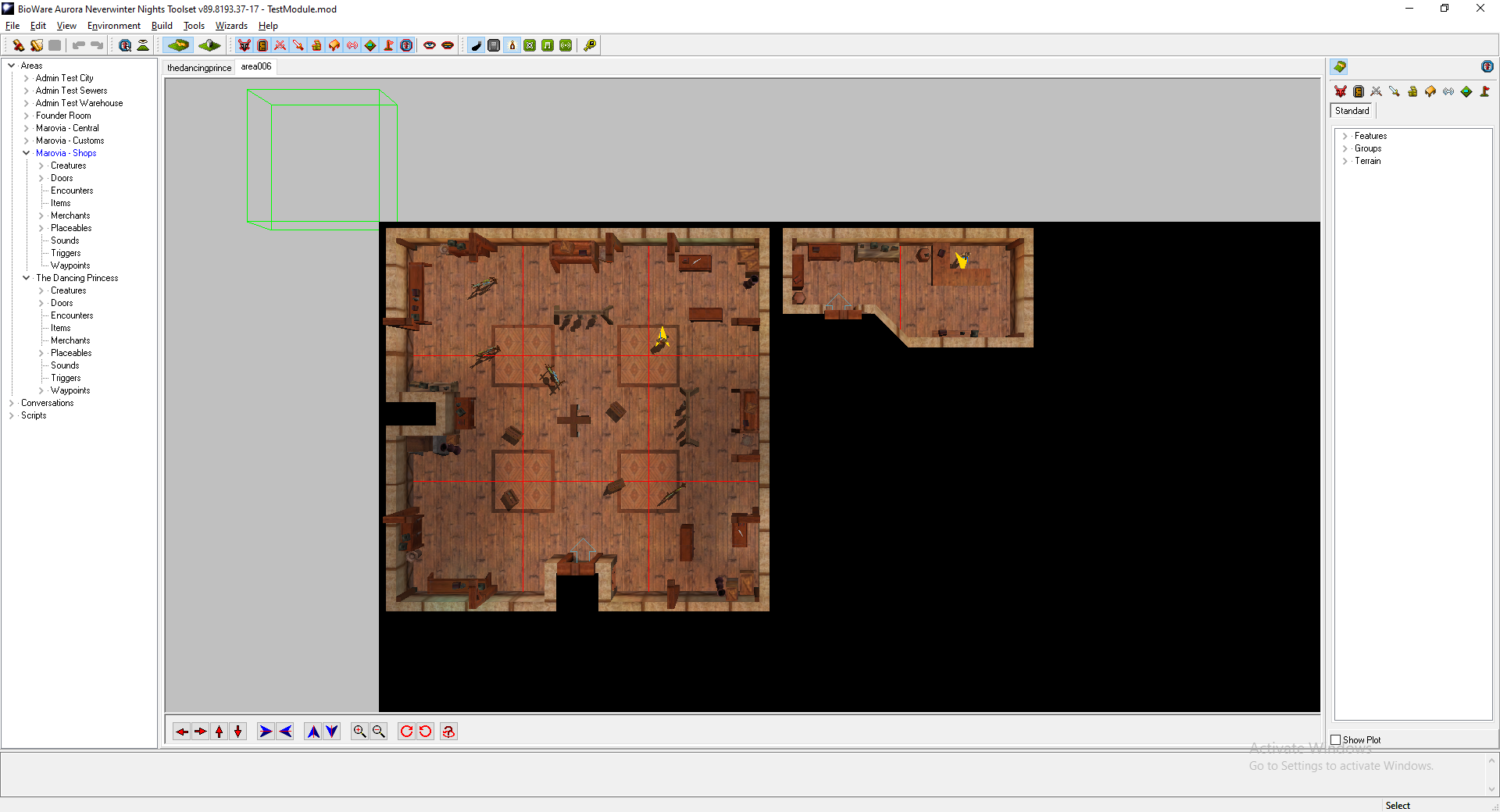This screenshot has width=1500, height=812.
Task: Toggle triggers green diamond button in main toolbar
Action: pos(370,45)
